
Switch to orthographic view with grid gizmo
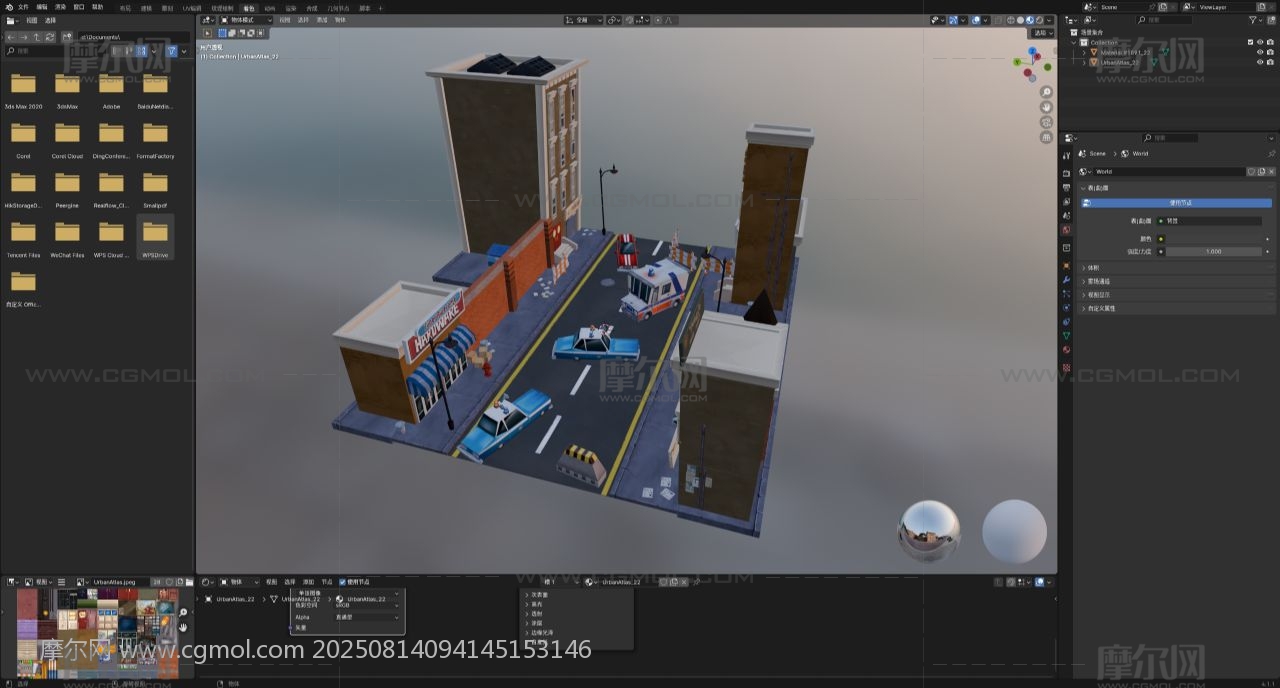[1046, 137]
